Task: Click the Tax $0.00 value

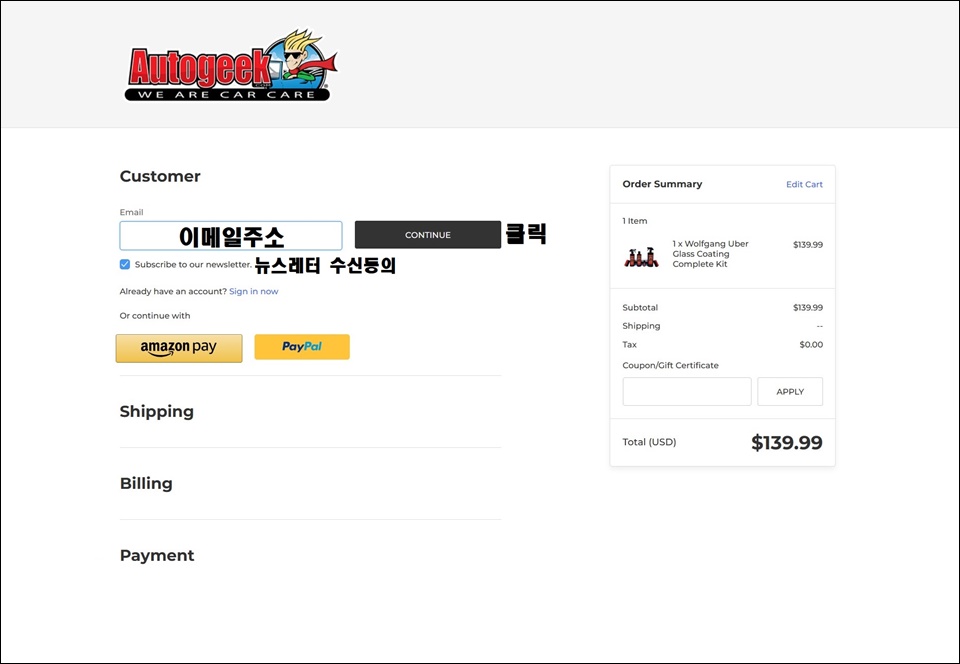Action: coord(811,345)
